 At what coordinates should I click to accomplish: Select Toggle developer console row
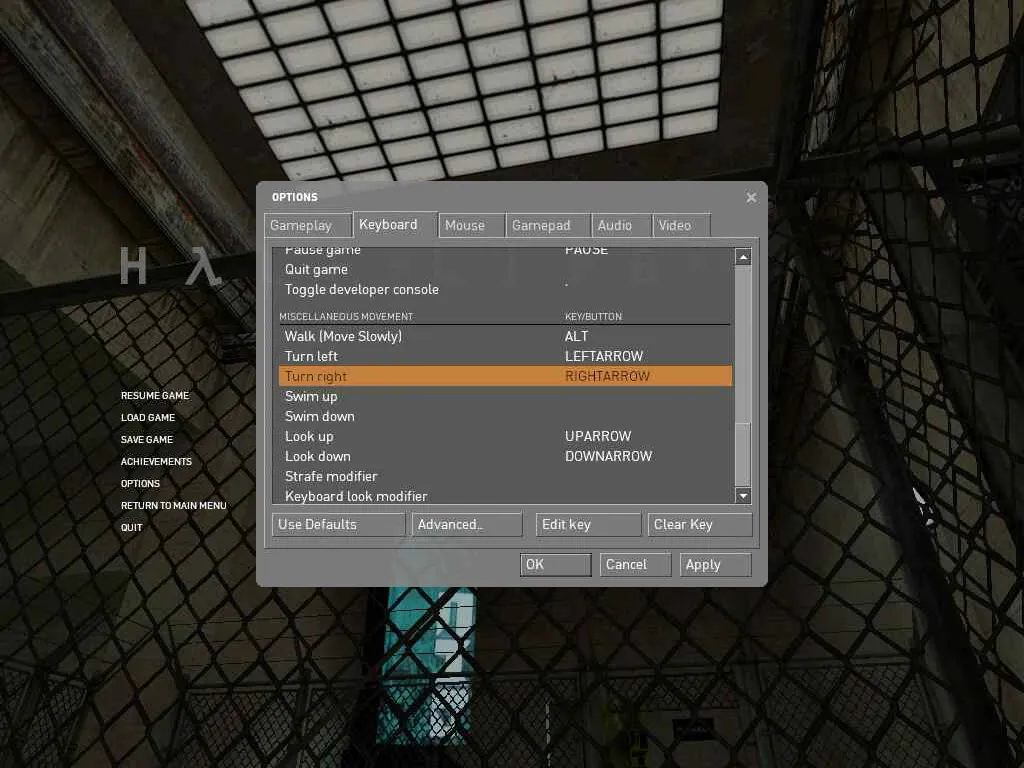tap(505, 289)
